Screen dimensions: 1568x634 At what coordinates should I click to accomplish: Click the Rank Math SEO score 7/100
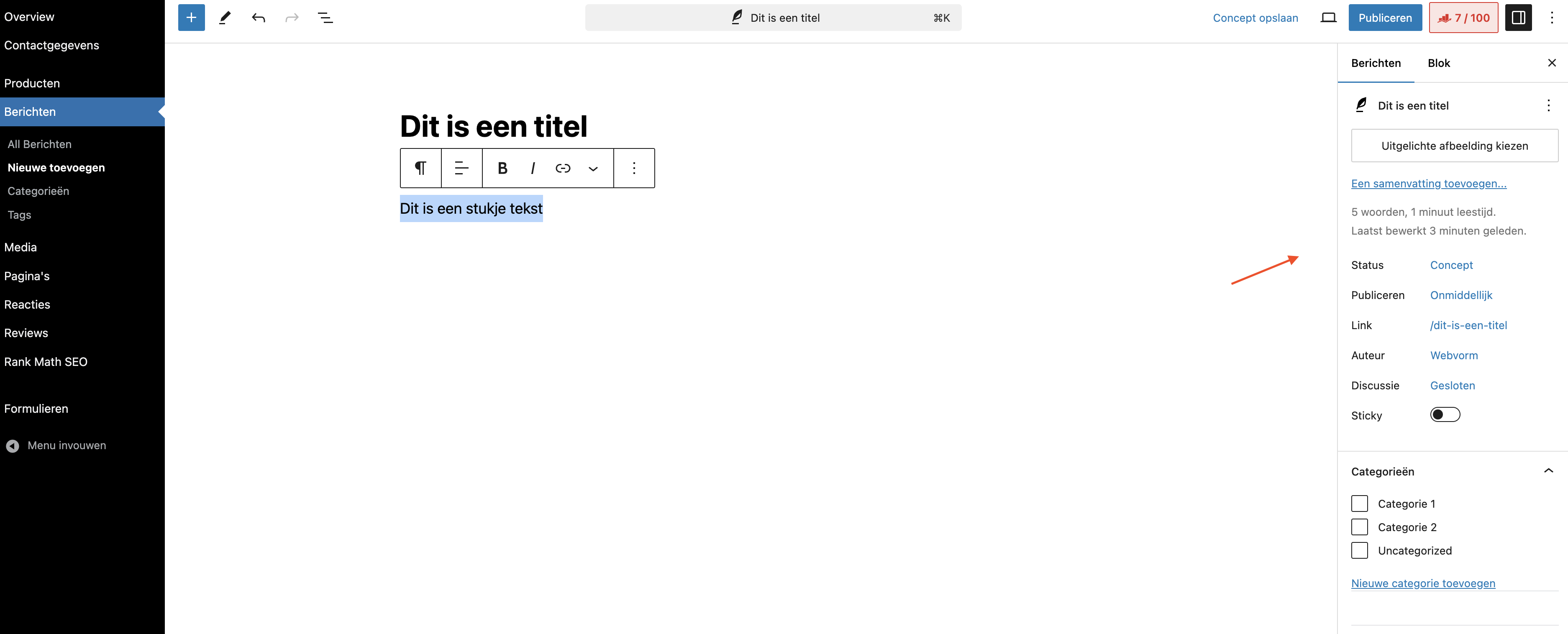coord(1463,18)
